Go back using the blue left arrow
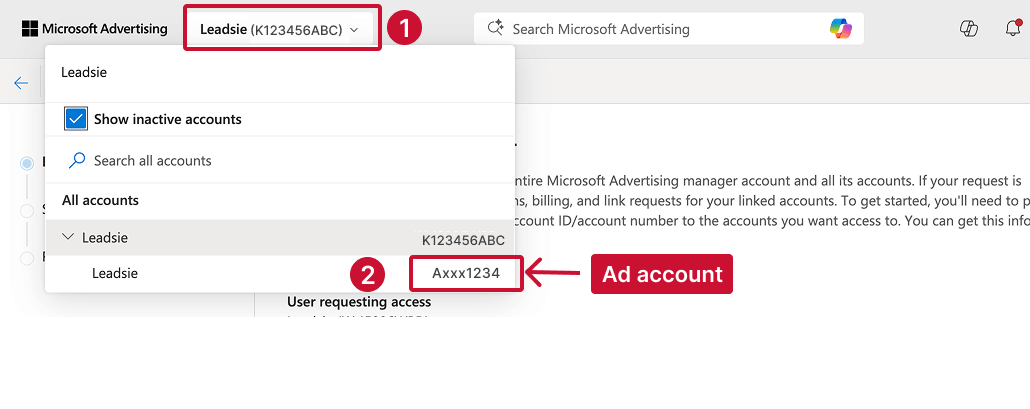1030x409 pixels. pos(21,83)
